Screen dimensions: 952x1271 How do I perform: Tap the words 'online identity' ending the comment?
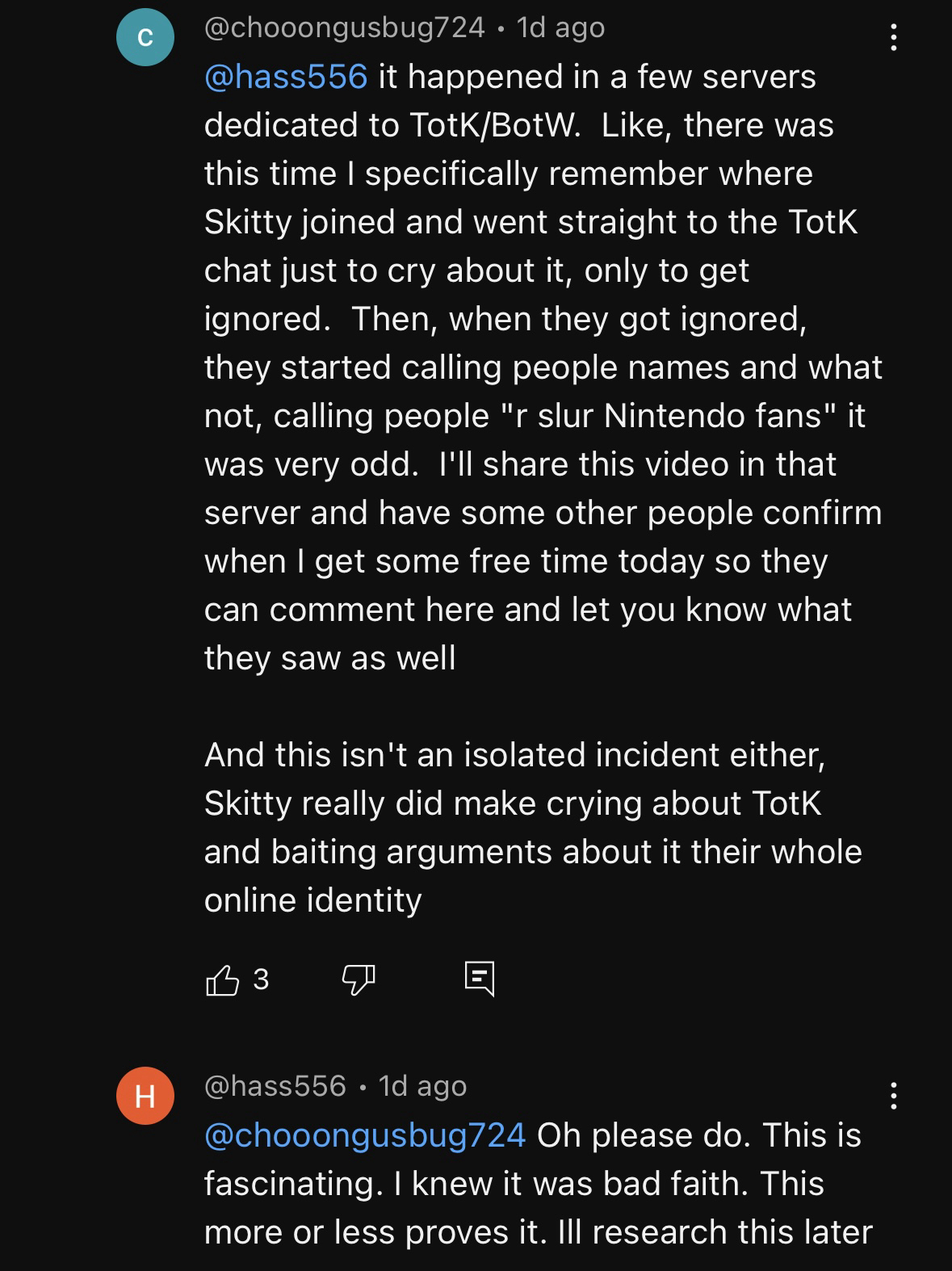[313, 900]
